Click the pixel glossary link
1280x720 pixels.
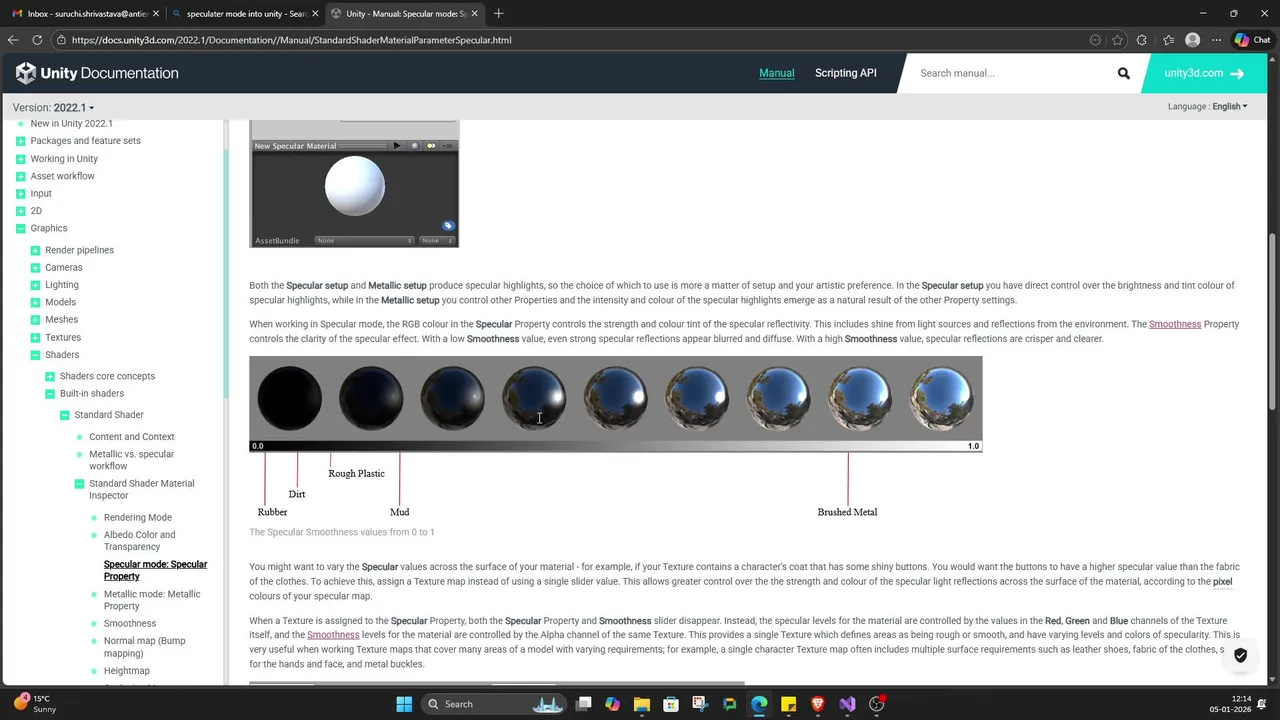coord(1222,581)
